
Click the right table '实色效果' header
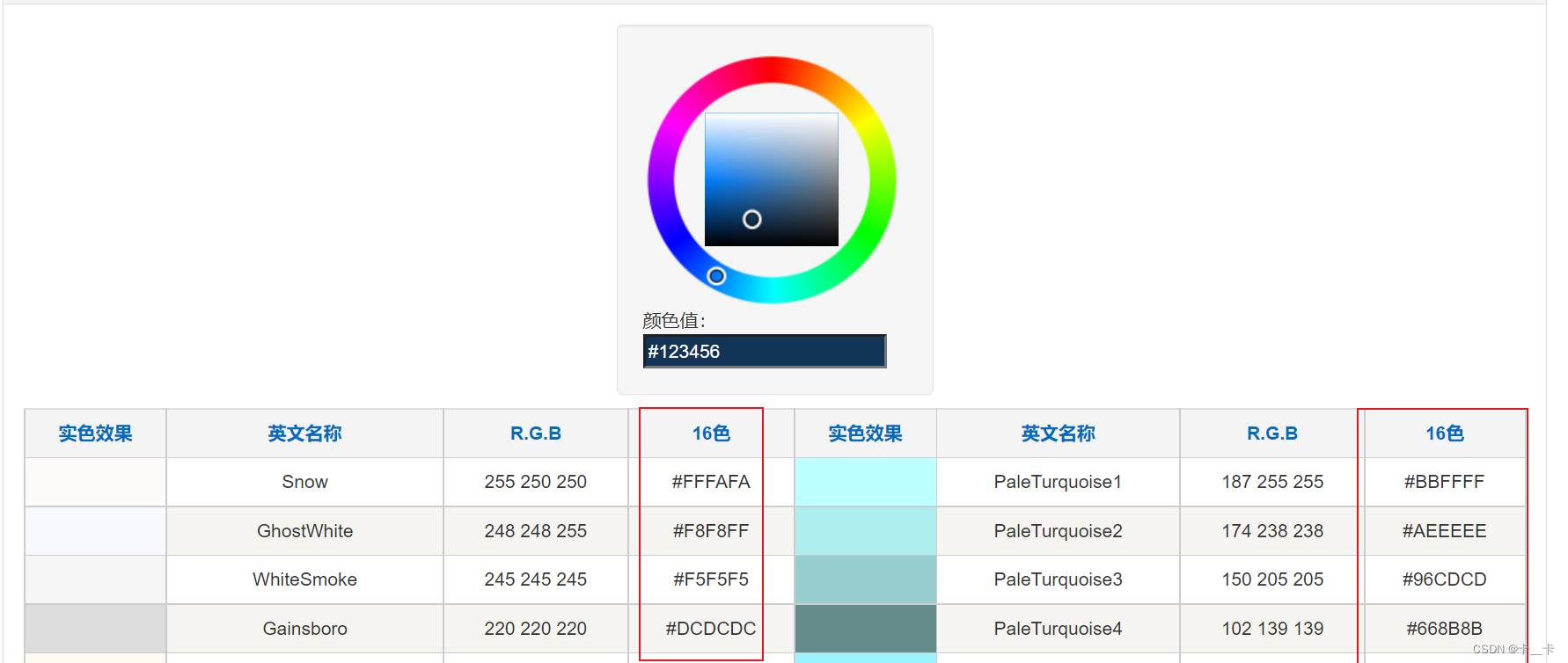865,433
